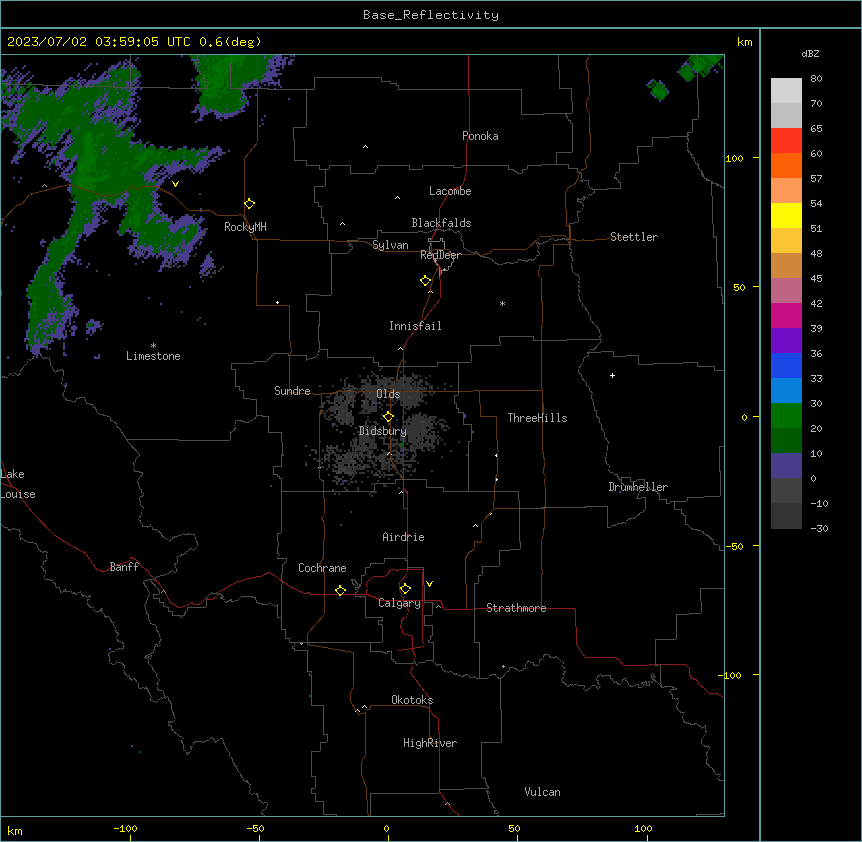Click the Drumheller label
Viewport: 862px width, 842px height.
point(638,487)
